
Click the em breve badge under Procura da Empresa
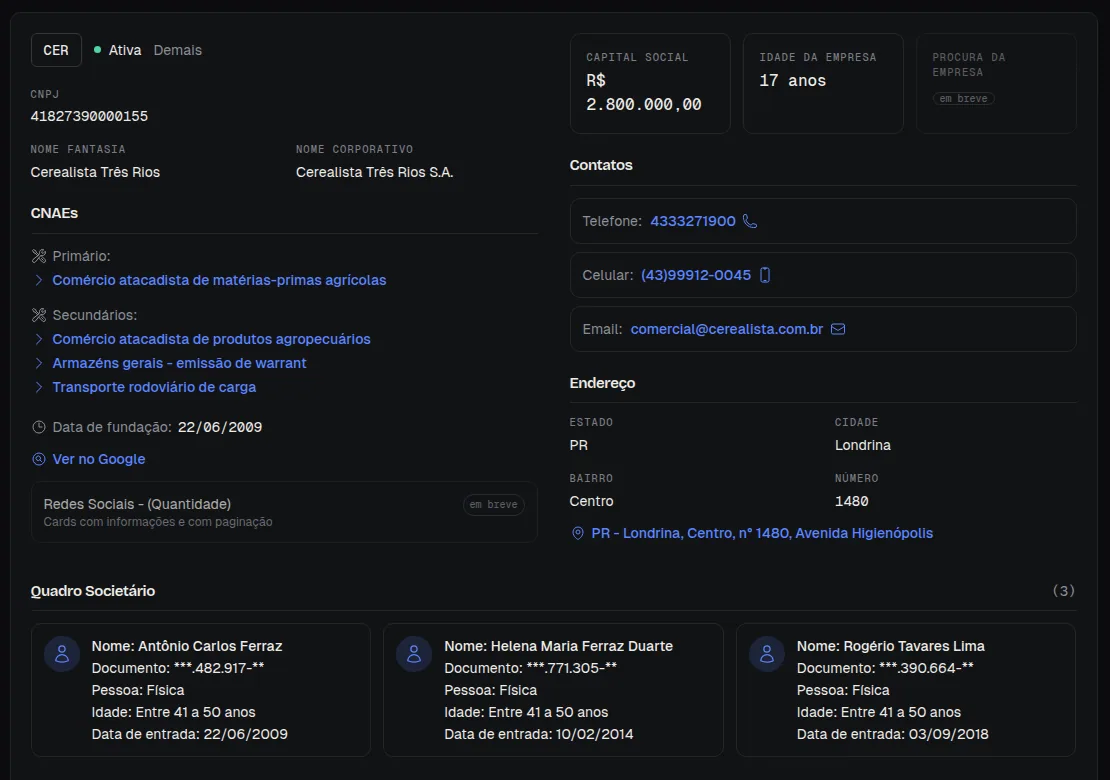963,98
